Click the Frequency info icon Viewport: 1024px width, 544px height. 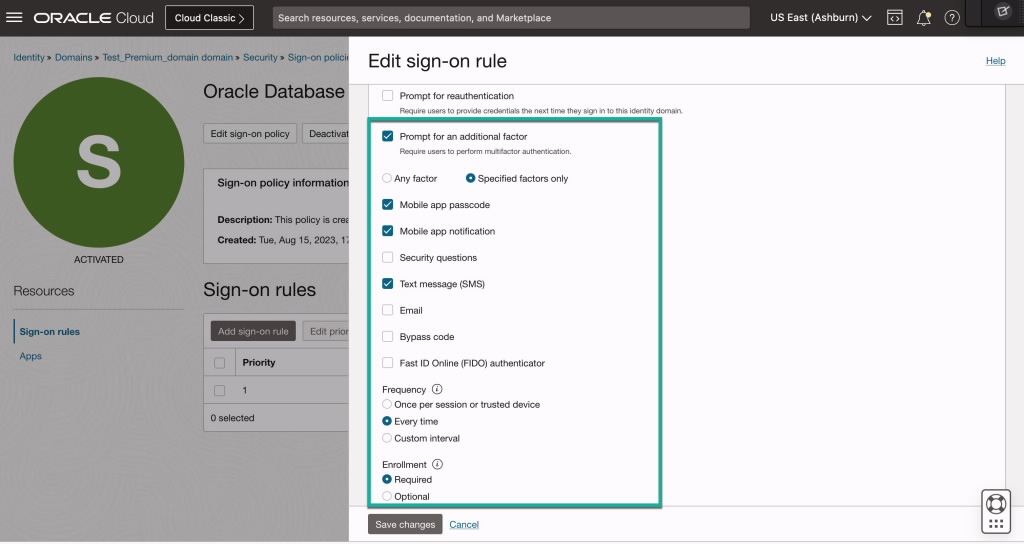[x=437, y=389]
